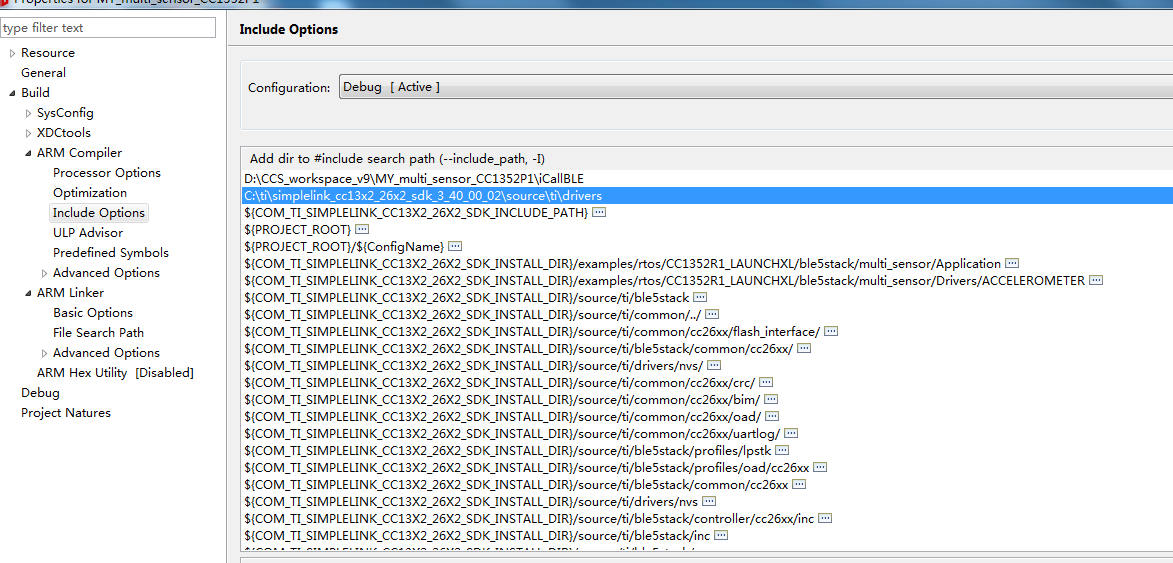This screenshot has height=563, width=1173.
Task: Click ellipsis icon after ble5stack/common/cc26xx/ path
Action: [x=805, y=348]
